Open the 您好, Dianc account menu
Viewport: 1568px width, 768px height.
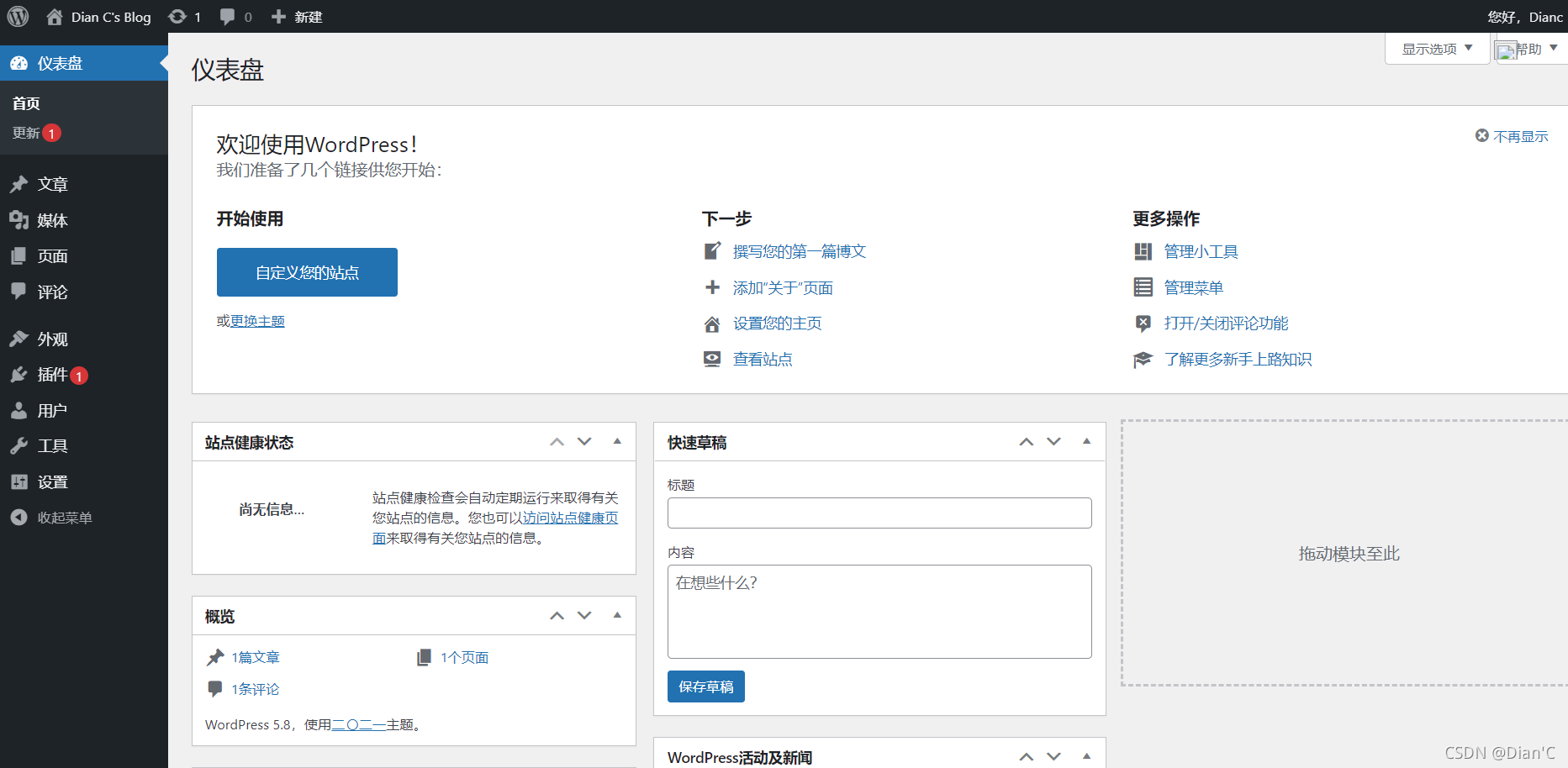pyautogui.click(x=1525, y=17)
